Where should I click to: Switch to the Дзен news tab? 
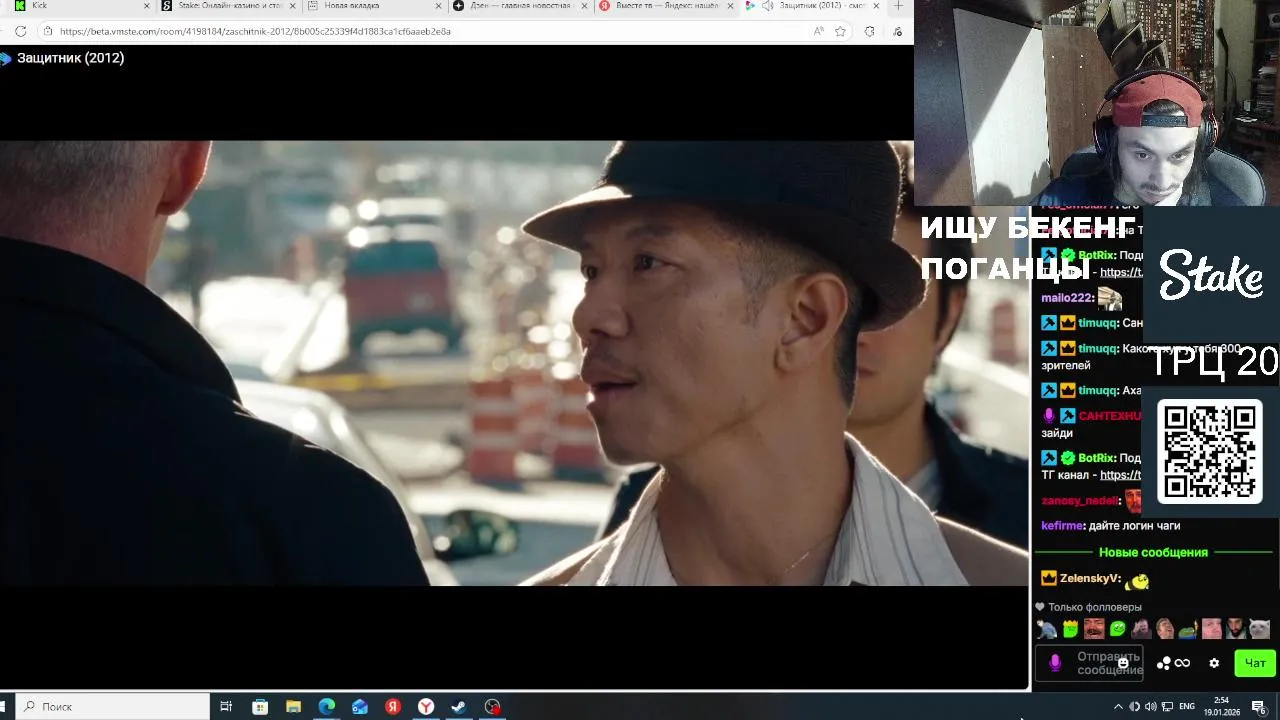point(520,6)
